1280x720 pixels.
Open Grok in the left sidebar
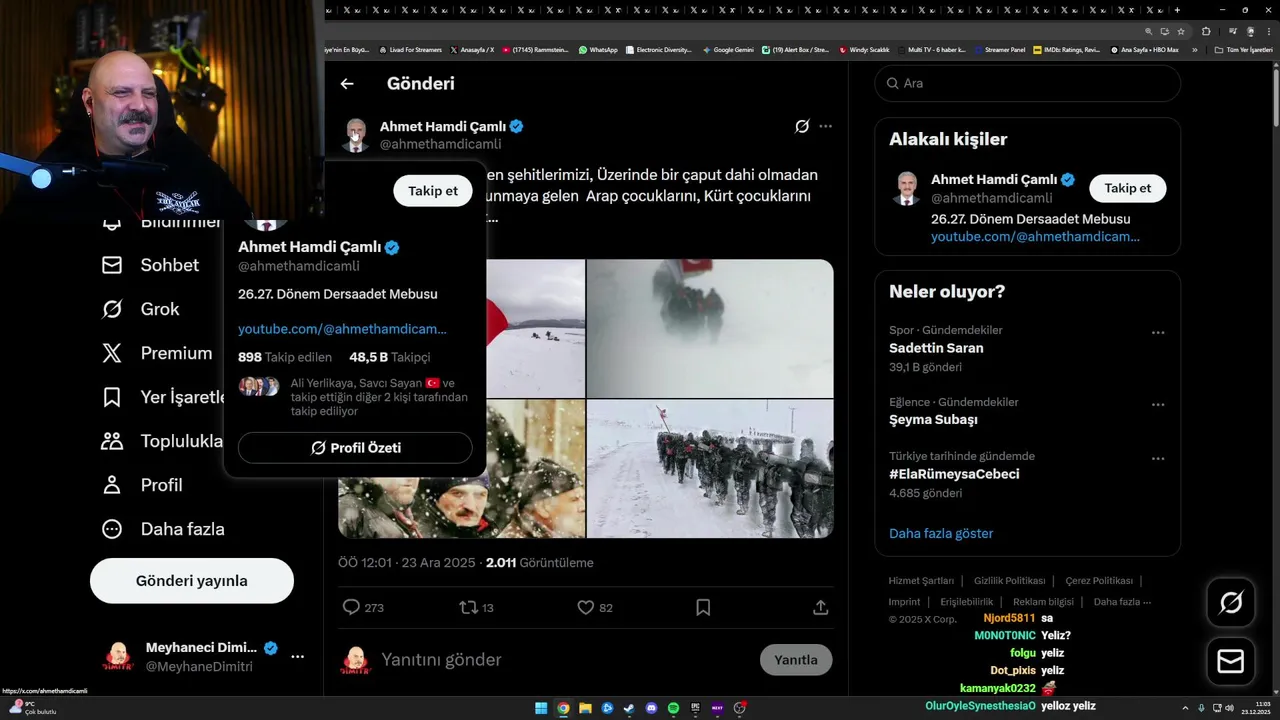(140, 309)
